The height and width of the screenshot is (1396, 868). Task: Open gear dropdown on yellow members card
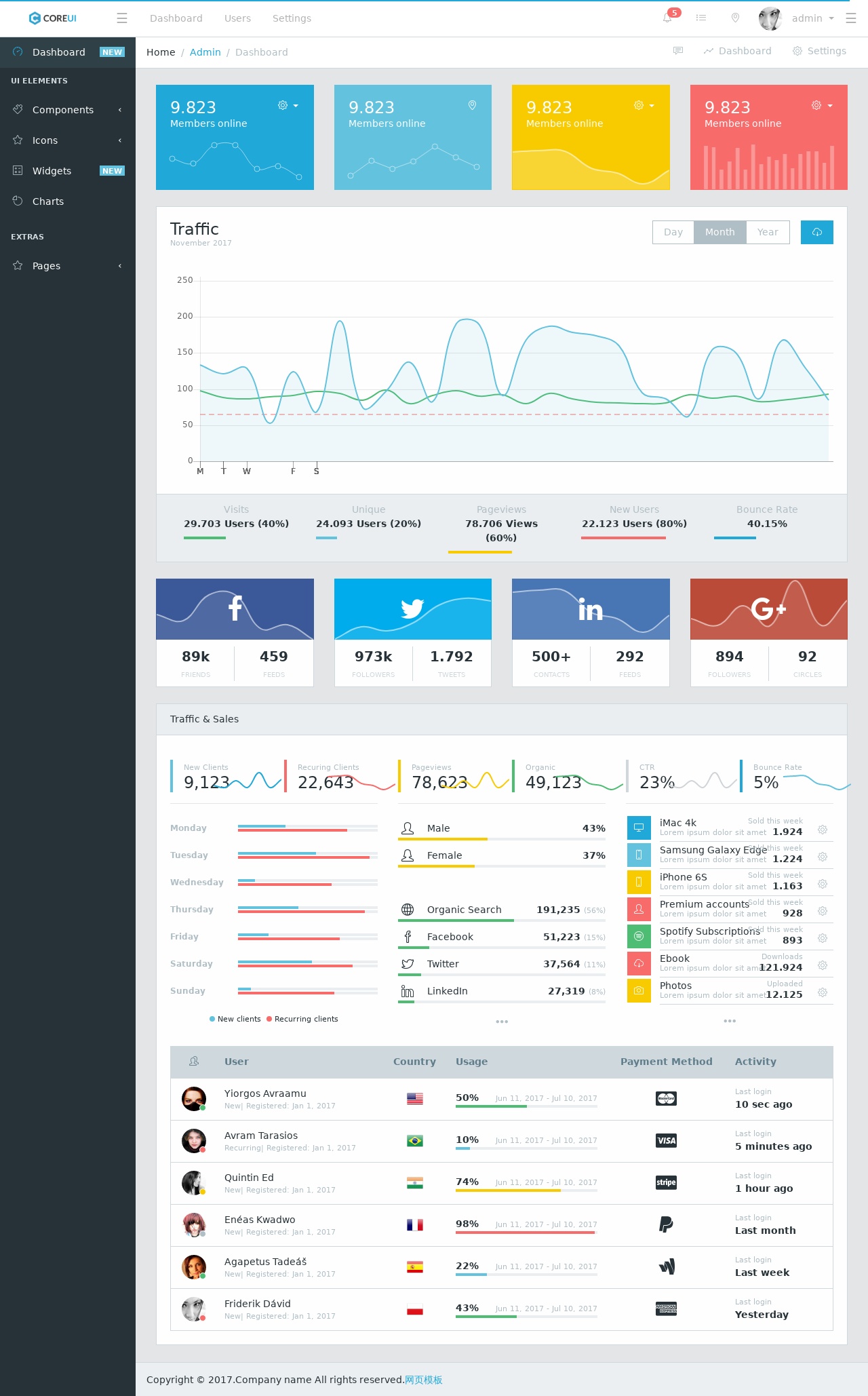(644, 105)
